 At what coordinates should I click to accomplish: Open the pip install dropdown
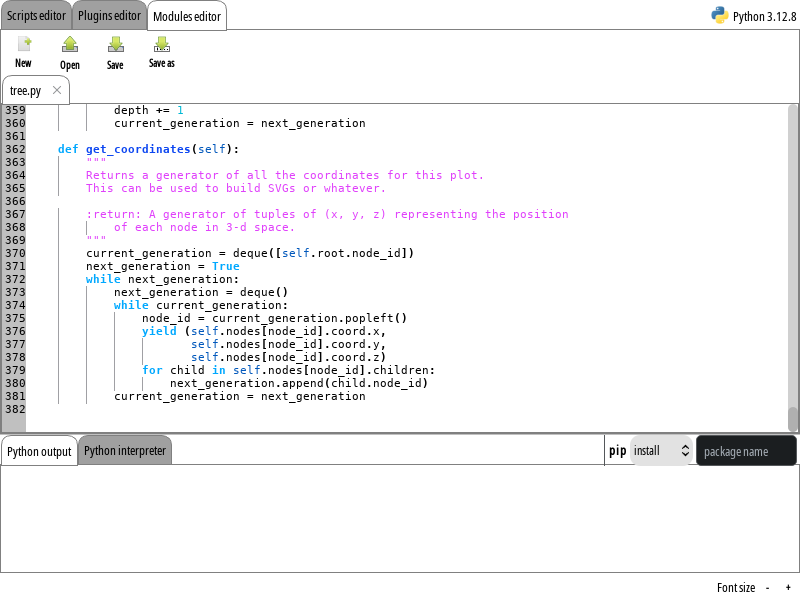662,451
